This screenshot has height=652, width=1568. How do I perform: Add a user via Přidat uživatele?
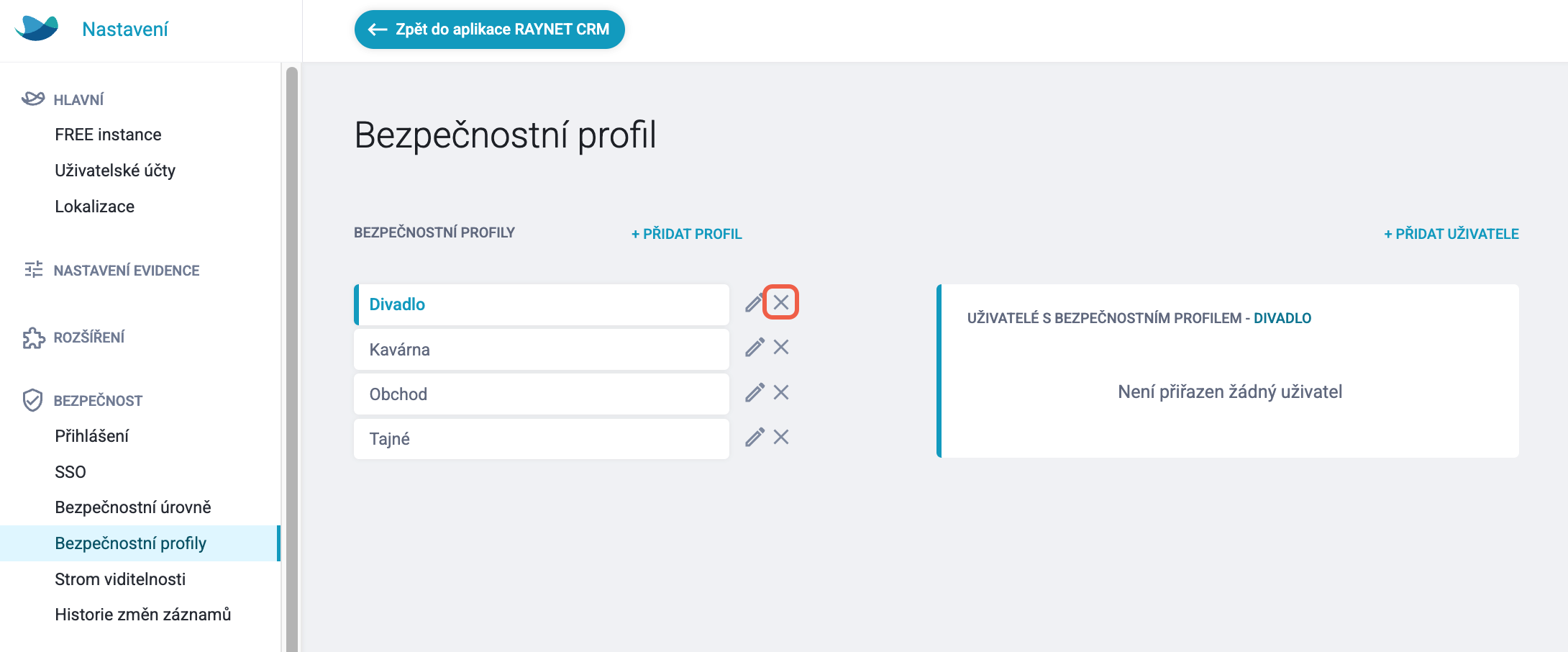(x=1451, y=234)
